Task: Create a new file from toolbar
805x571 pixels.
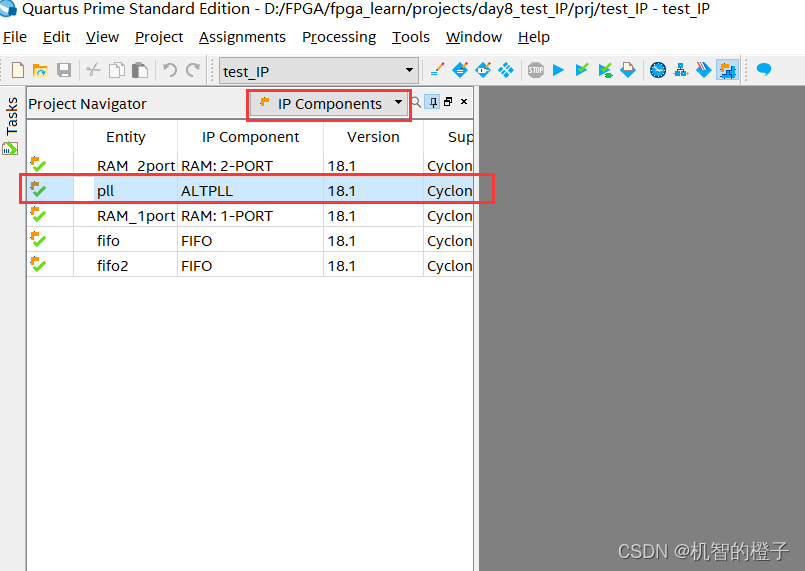Action: pos(17,70)
